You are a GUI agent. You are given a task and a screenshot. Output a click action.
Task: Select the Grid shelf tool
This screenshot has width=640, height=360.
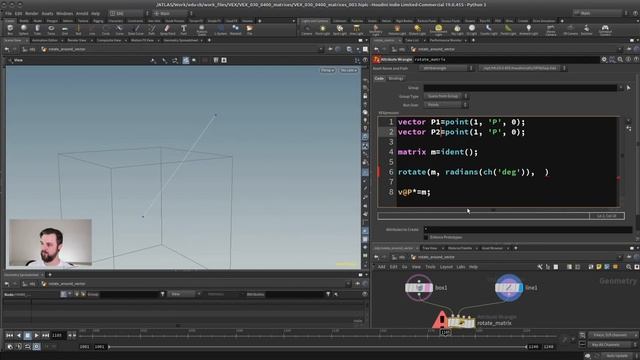click(64, 29)
